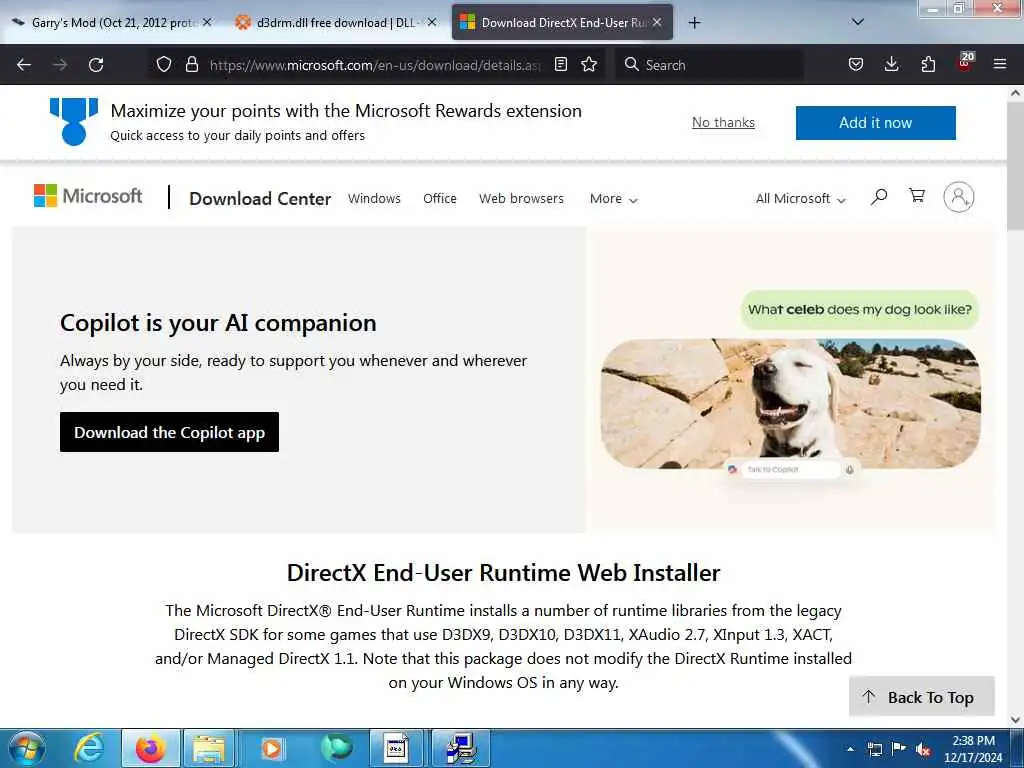
Task: Click the Add it now button
Action: coord(875,123)
